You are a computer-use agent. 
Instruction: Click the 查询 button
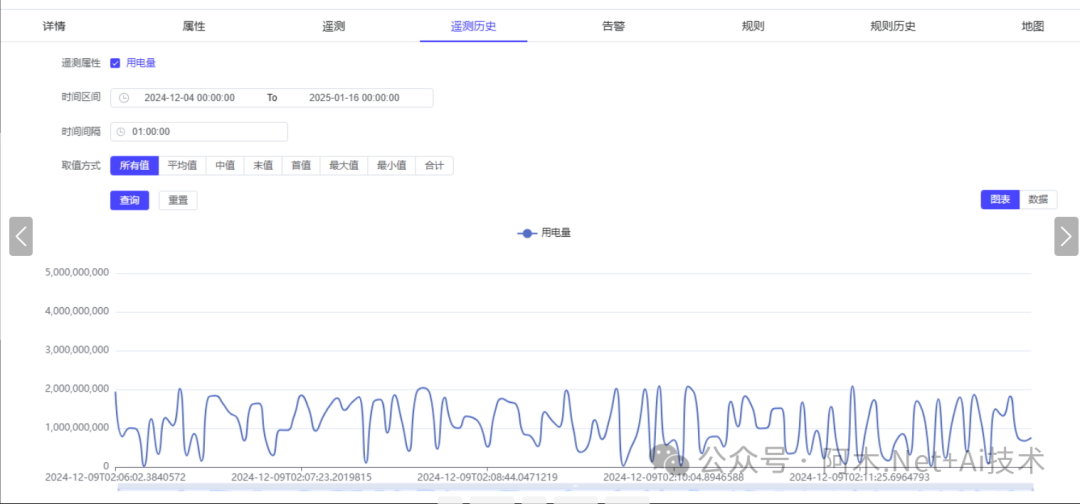click(x=129, y=200)
